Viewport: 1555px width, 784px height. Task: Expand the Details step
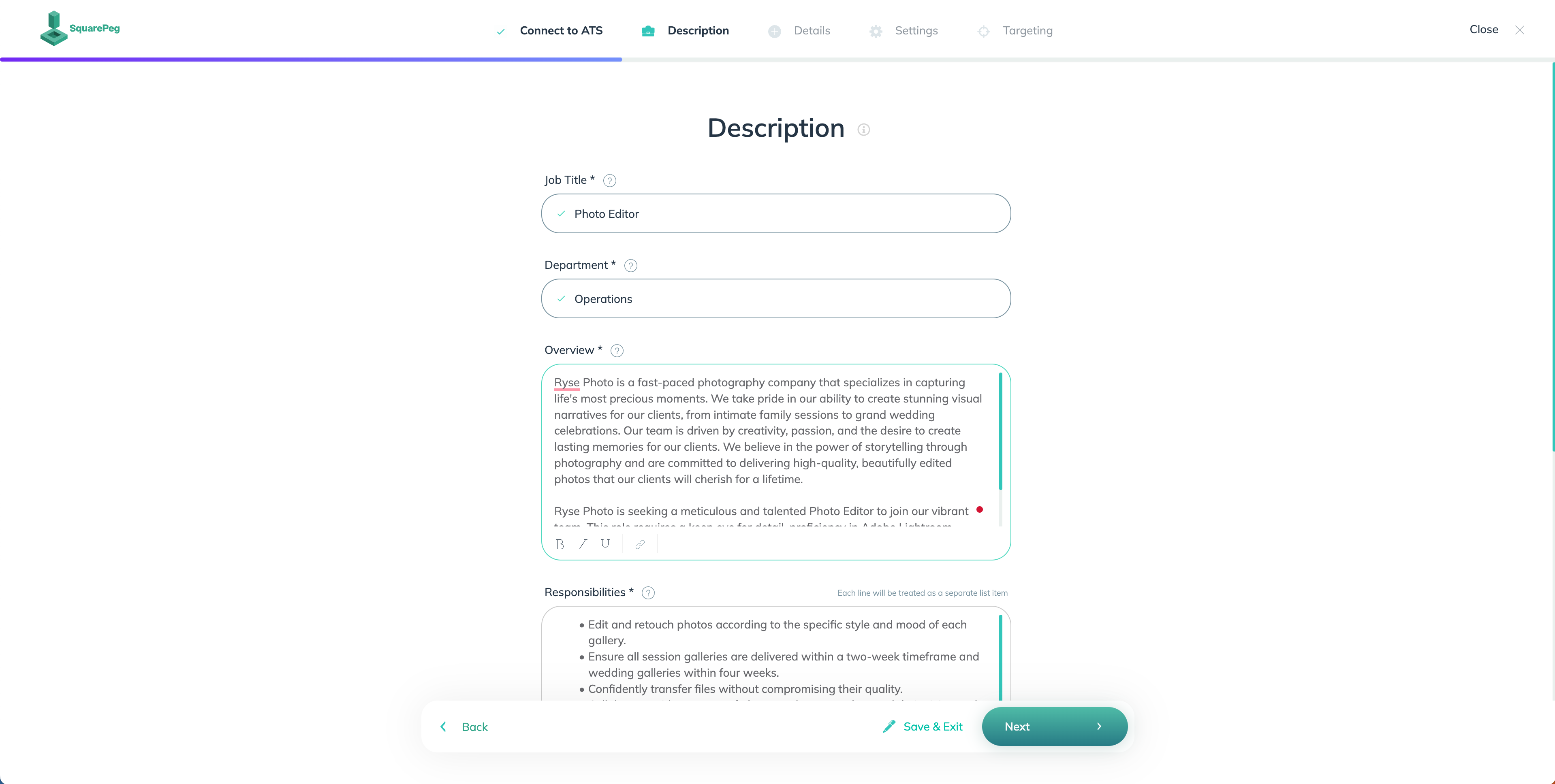point(811,30)
